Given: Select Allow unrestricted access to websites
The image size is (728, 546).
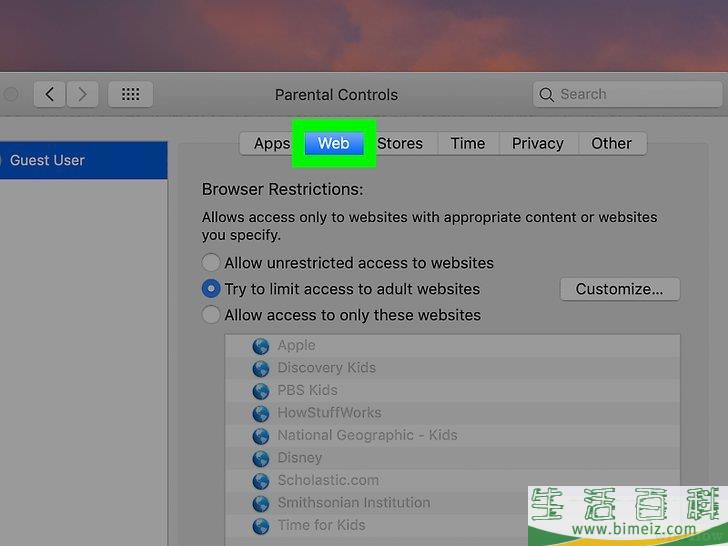Looking at the screenshot, I should tap(211, 263).
